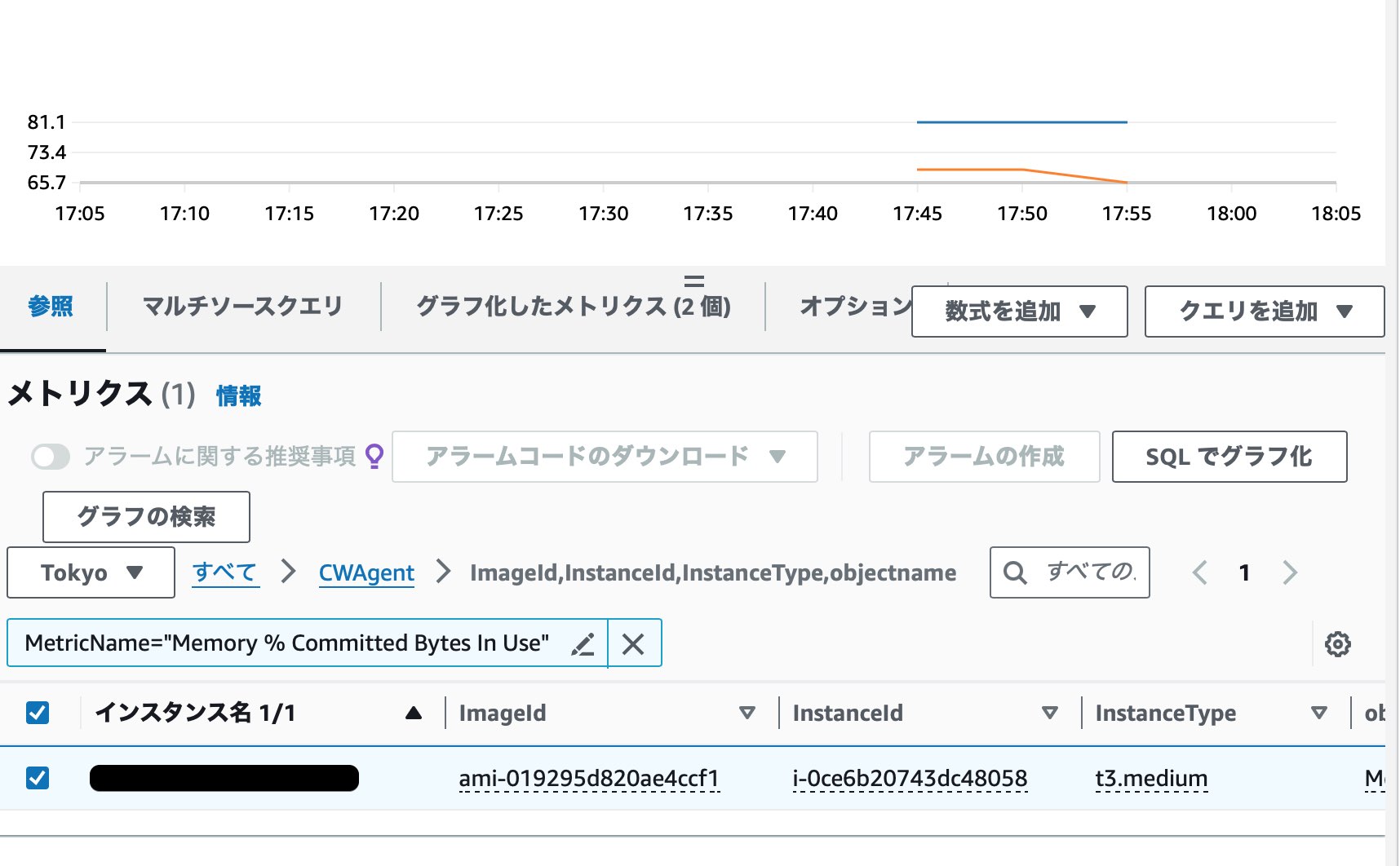Open グラフ化したメトリクス (2 個) tab
Image resolution: width=1400 pixels, height=866 pixels.
point(573,307)
